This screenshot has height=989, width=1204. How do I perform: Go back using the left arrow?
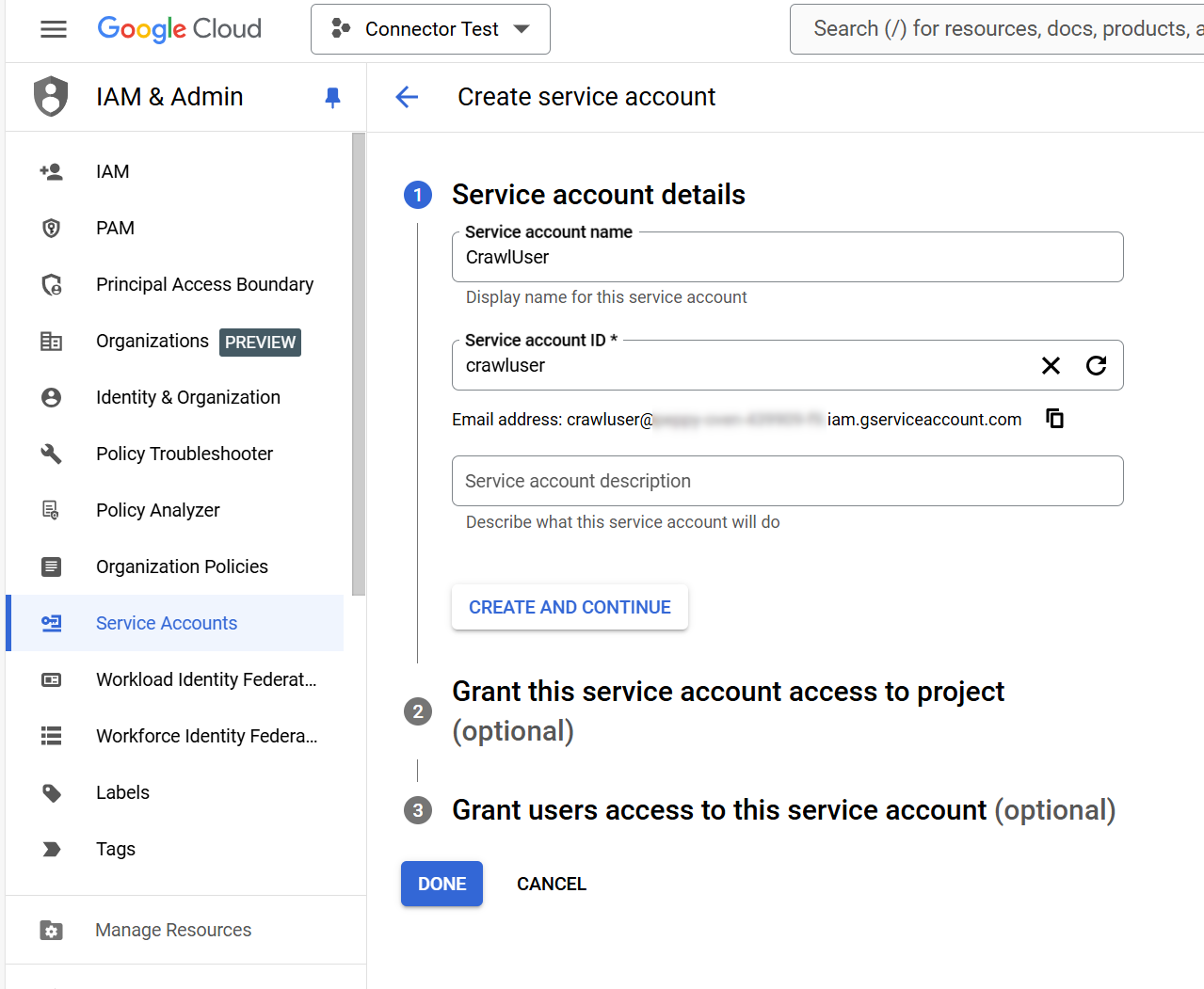407,97
